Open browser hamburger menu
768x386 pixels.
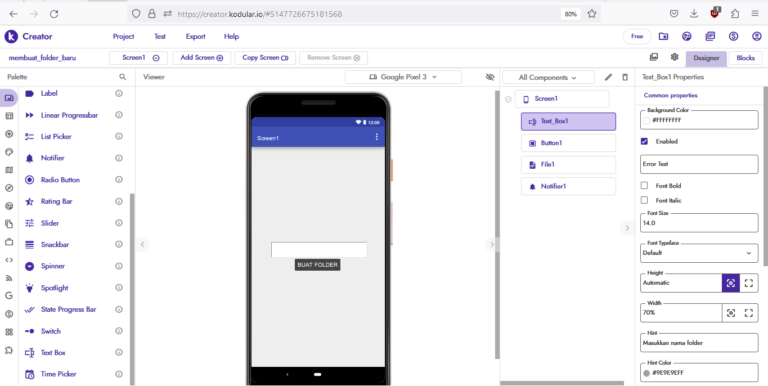point(755,14)
